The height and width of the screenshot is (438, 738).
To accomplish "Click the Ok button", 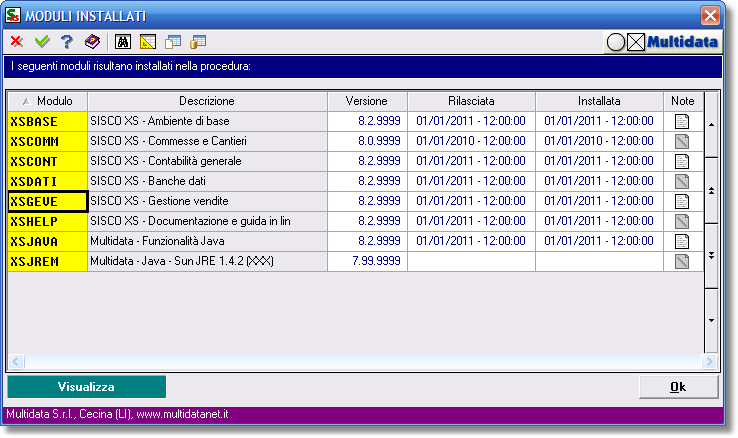I will pyautogui.click(x=678, y=387).
